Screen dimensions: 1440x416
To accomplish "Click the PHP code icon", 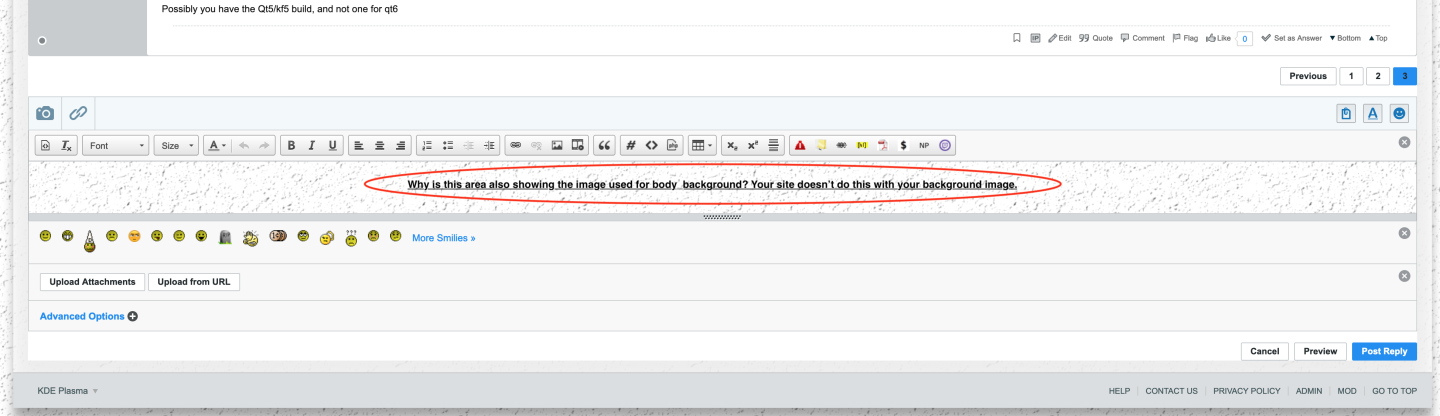I will (673, 145).
